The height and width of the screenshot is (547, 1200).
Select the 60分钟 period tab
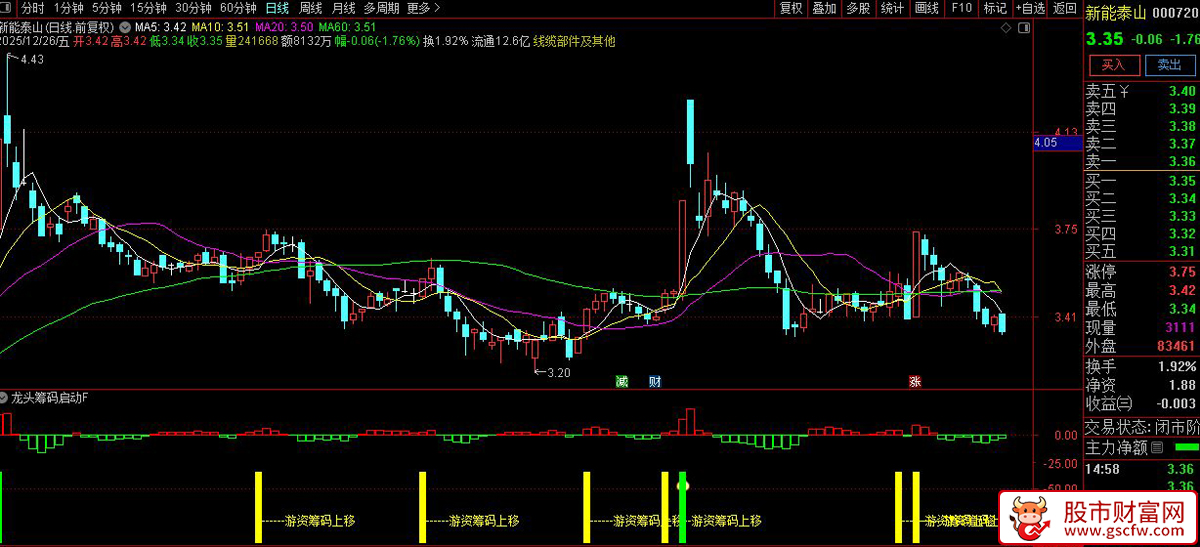pos(237,8)
